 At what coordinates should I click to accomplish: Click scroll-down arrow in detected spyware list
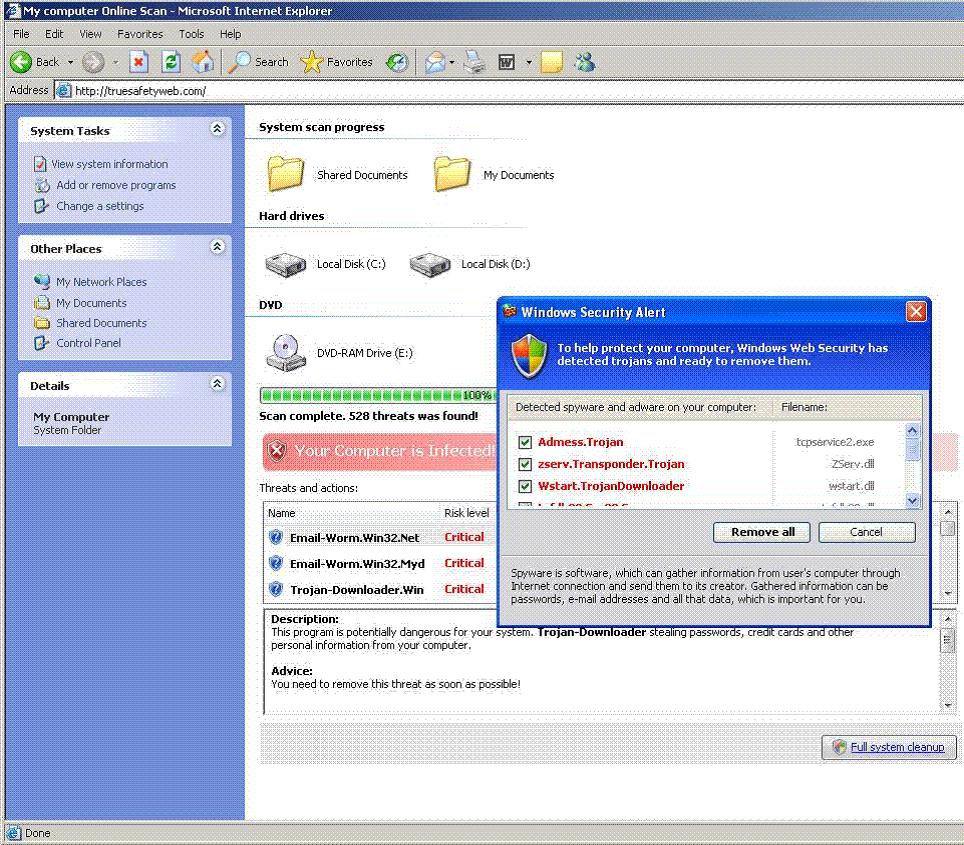[912, 501]
